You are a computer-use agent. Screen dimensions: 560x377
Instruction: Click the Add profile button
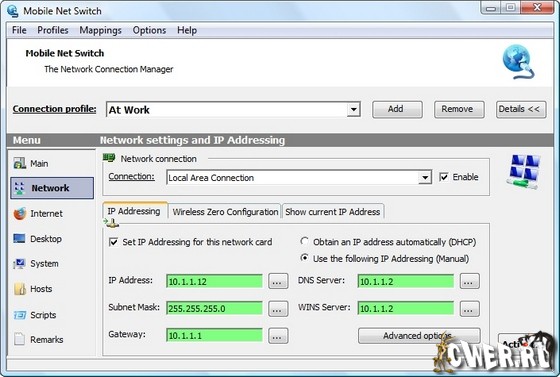click(397, 109)
